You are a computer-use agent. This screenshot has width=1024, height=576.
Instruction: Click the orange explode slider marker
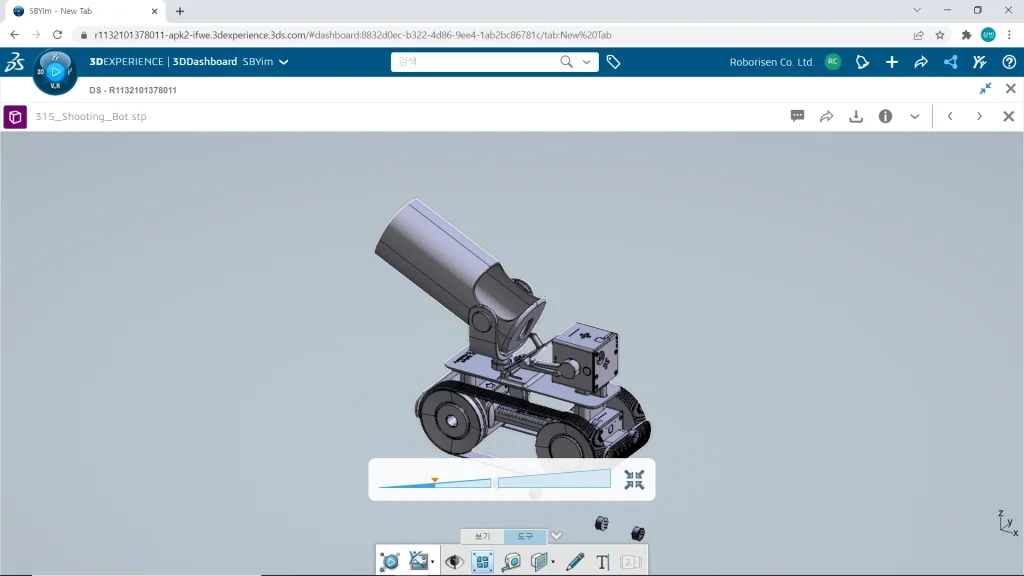pyautogui.click(x=434, y=480)
